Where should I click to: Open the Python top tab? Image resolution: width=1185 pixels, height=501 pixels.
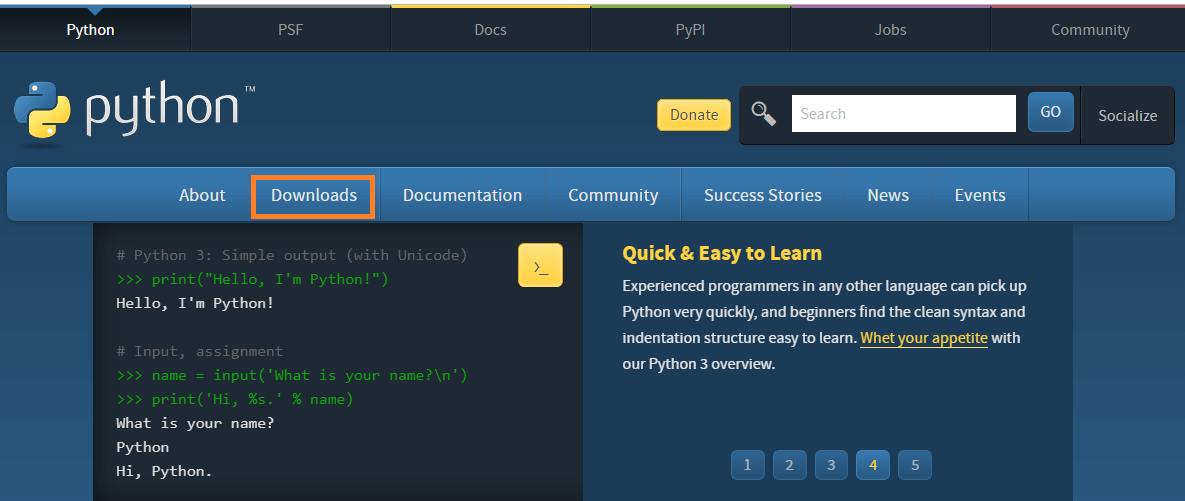[91, 30]
